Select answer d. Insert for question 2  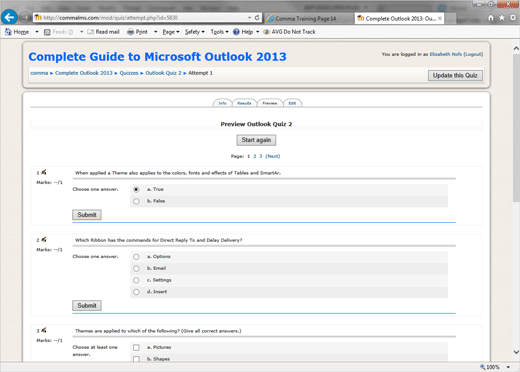pos(136,292)
